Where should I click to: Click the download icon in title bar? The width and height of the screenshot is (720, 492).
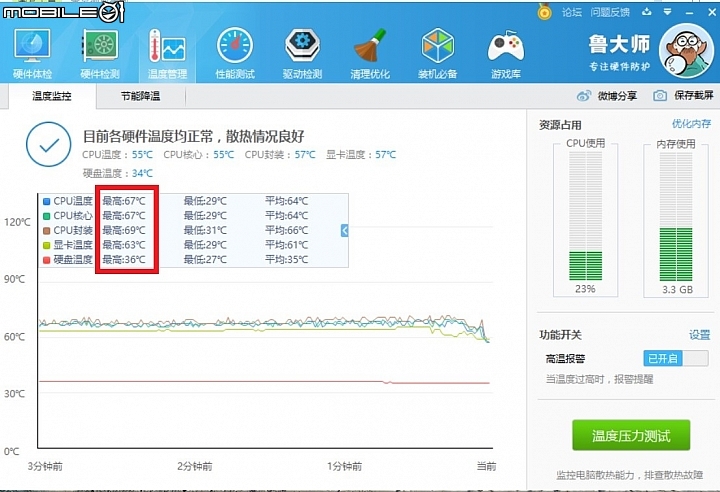(x=647, y=11)
